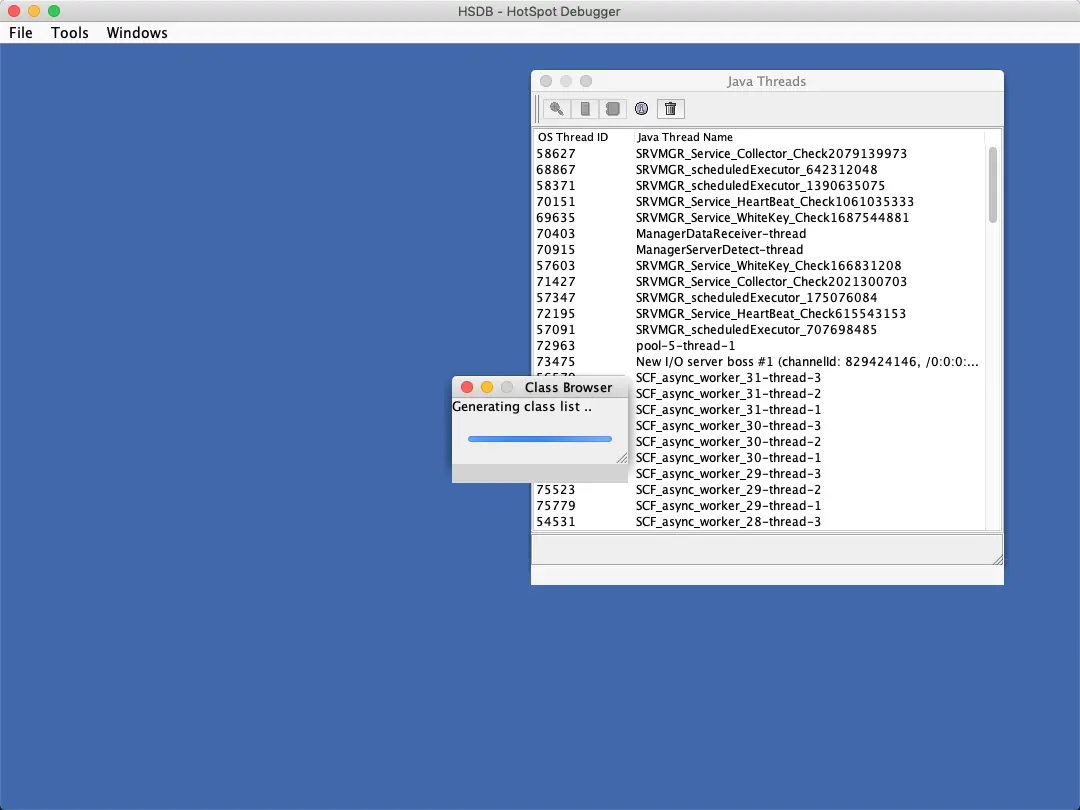Select SCF_async_worker_28-thread-3 row
Screen dimensions: 1080x810
coord(759,521)
